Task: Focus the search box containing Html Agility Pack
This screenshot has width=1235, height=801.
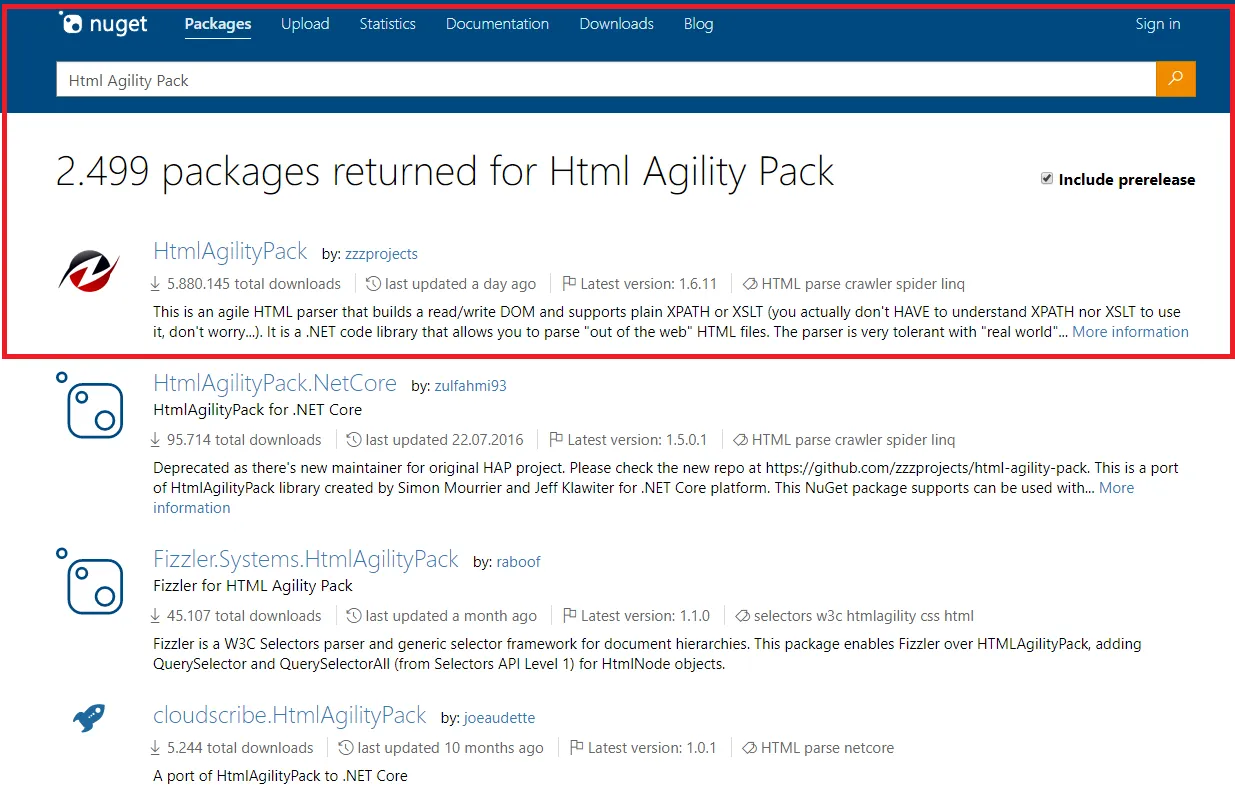Action: (x=606, y=80)
